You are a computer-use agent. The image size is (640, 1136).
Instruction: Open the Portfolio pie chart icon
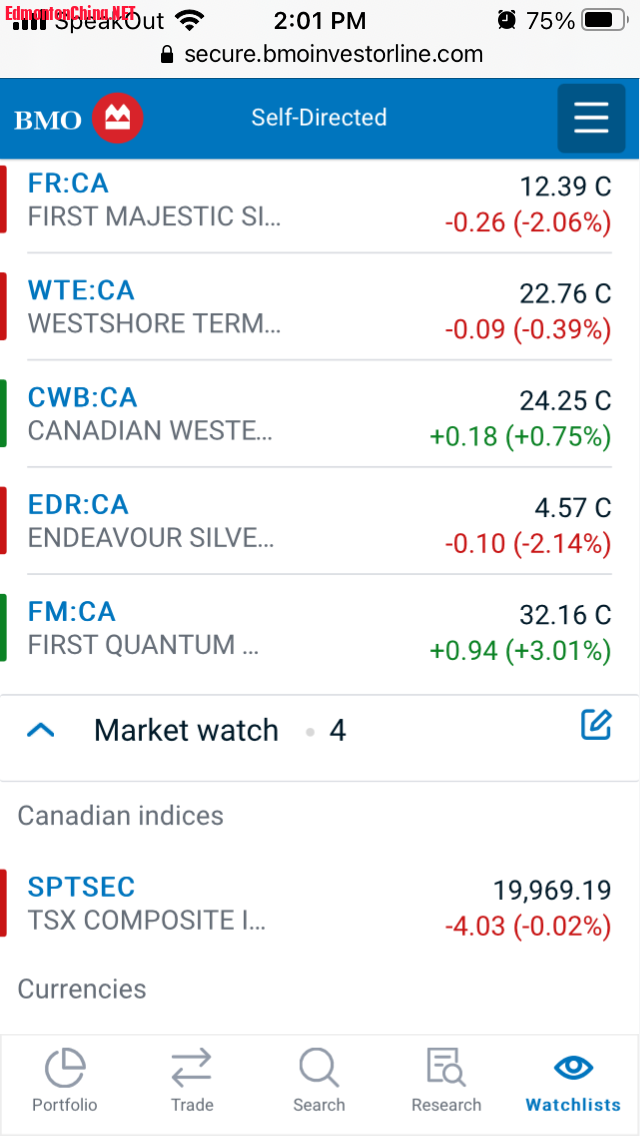coord(65,1066)
